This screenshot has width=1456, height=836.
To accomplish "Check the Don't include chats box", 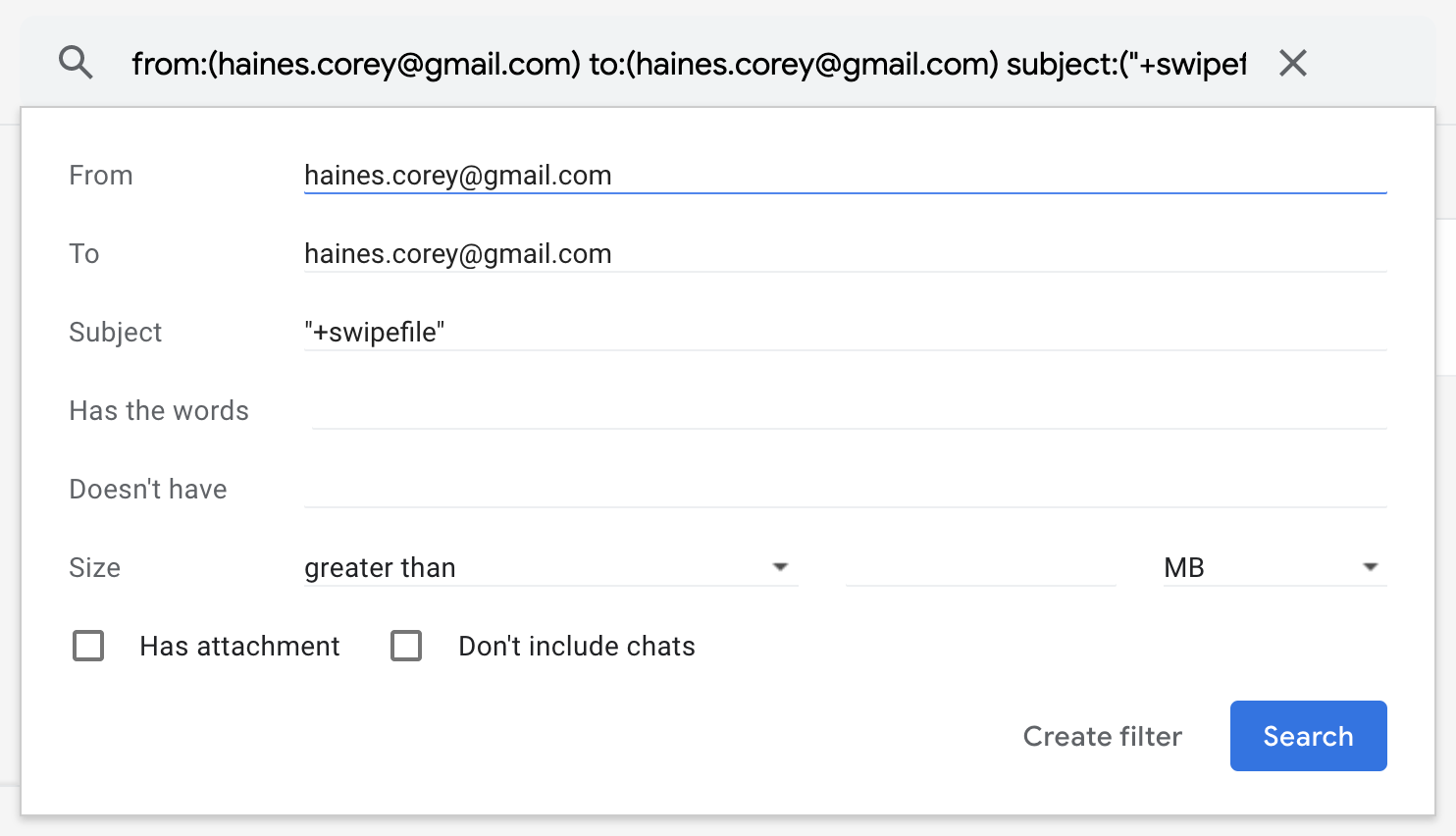I will 406,646.
